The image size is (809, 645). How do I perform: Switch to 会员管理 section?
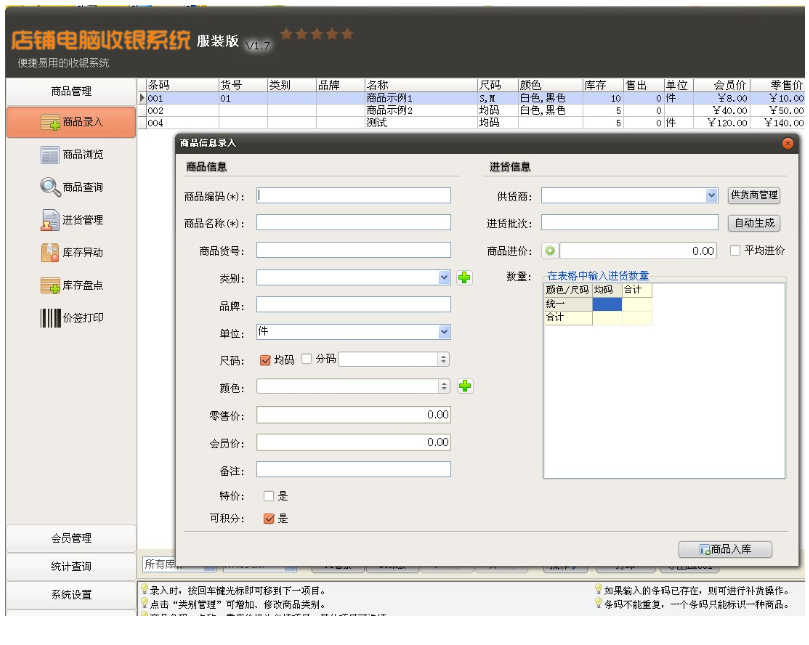click(x=71, y=538)
